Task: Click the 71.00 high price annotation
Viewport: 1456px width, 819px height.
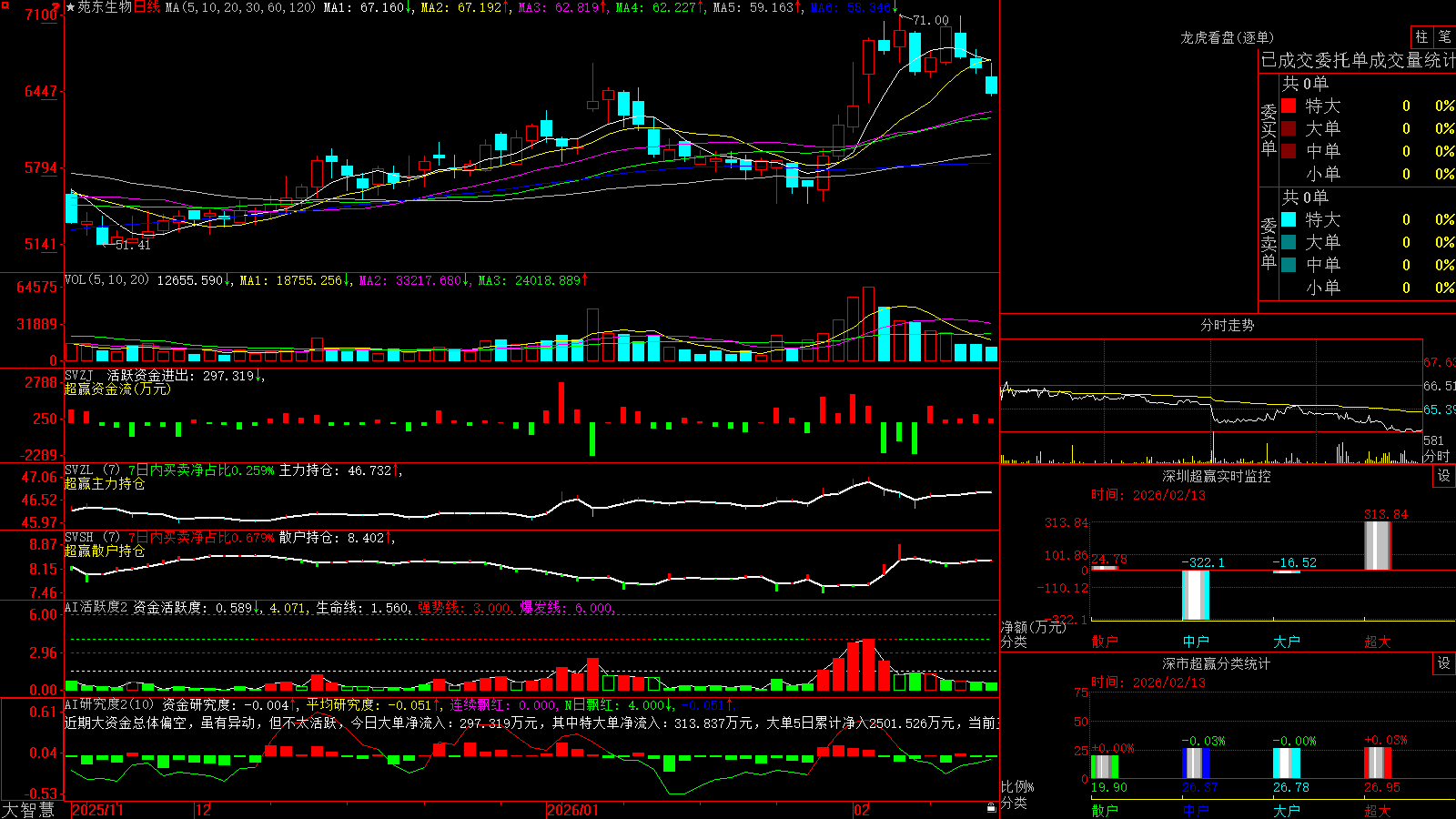Action: 931,20
